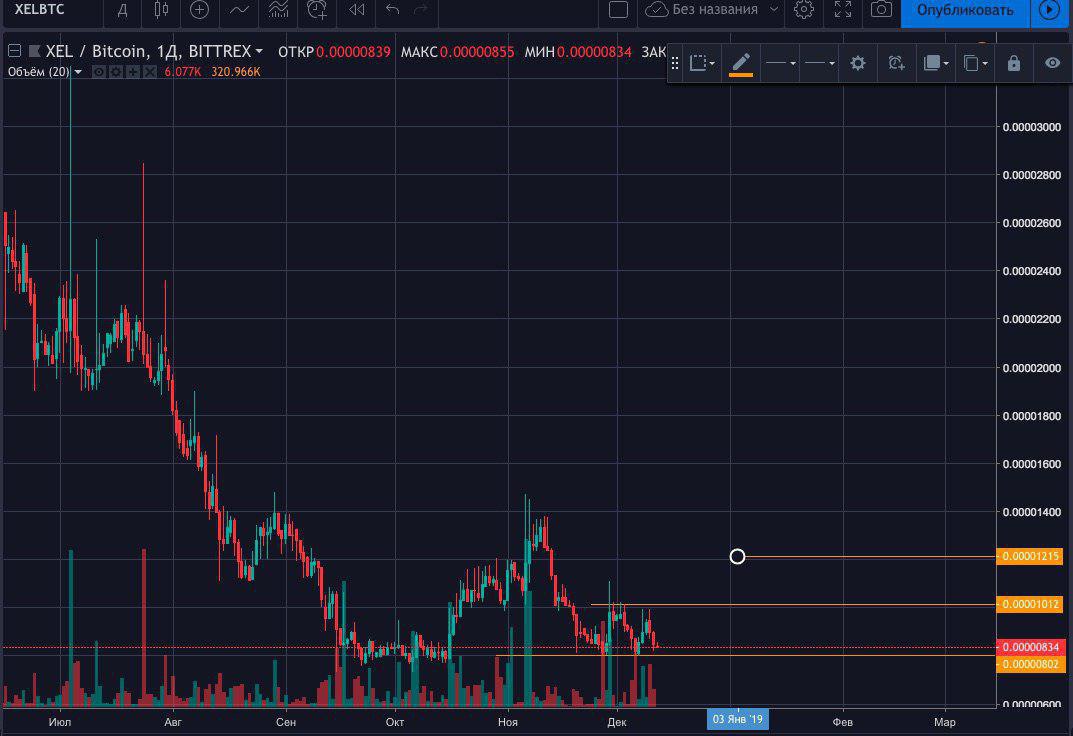Click the 0.00001400 price scale label
This screenshot has width=1073, height=736.
[1031, 512]
